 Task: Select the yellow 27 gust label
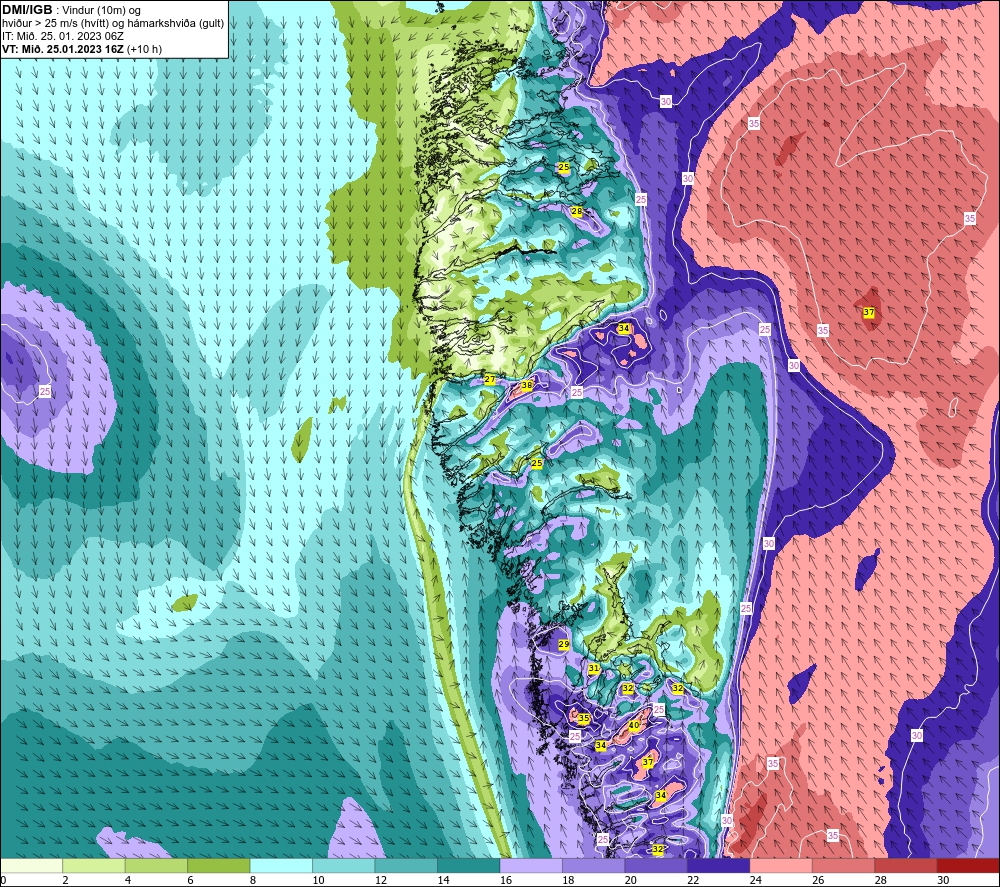[490, 379]
